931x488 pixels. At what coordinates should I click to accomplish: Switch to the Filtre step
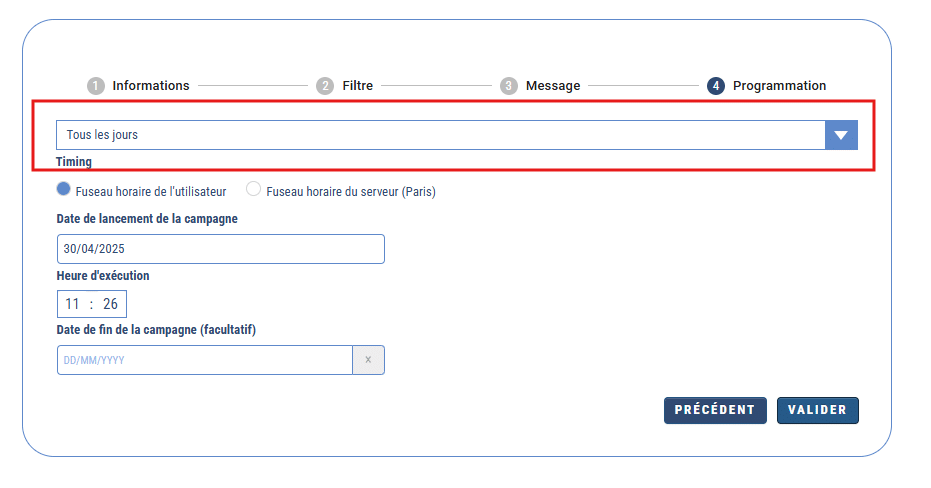(357, 86)
